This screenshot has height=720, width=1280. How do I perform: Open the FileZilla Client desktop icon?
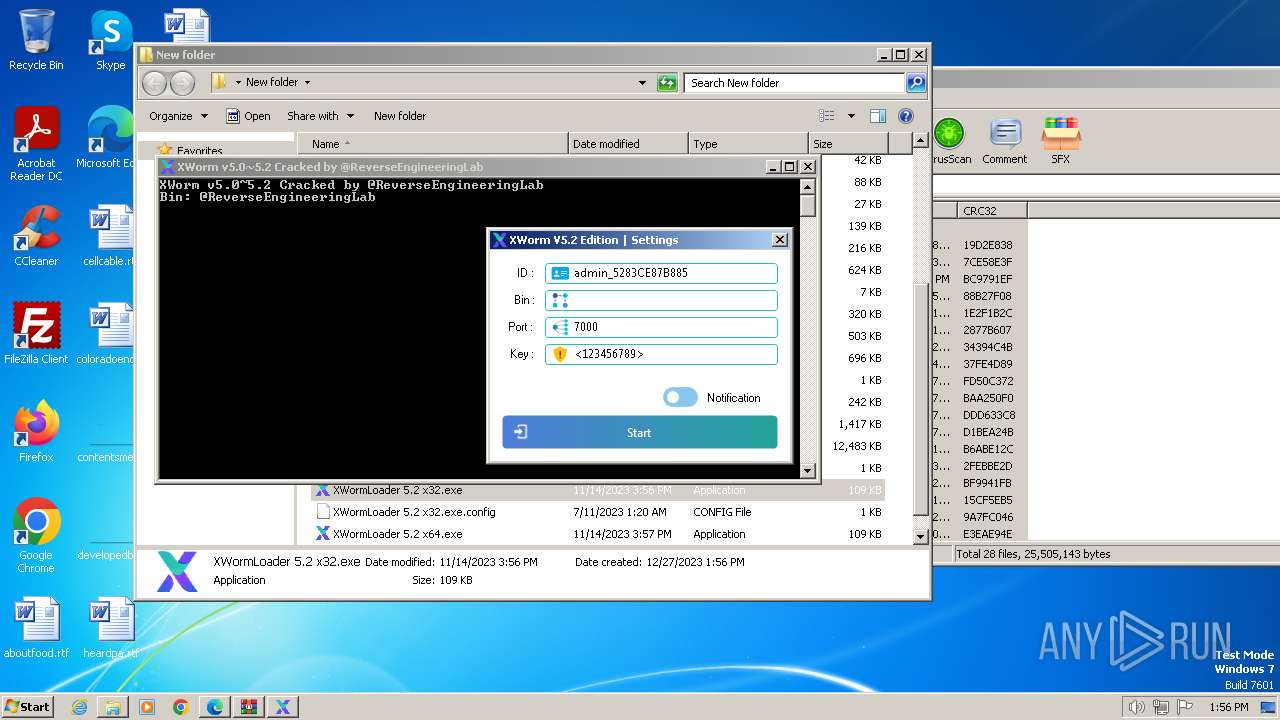pos(36,334)
